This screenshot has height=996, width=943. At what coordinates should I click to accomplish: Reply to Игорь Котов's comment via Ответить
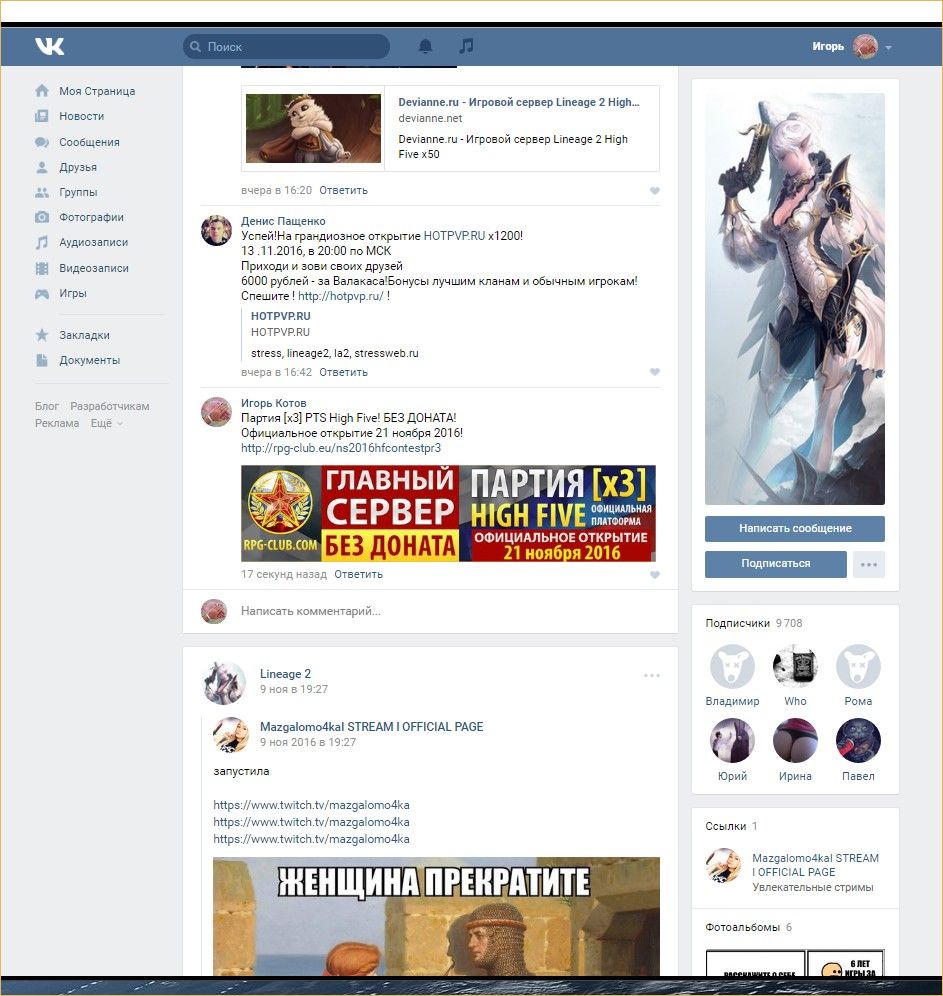(358, 574)
